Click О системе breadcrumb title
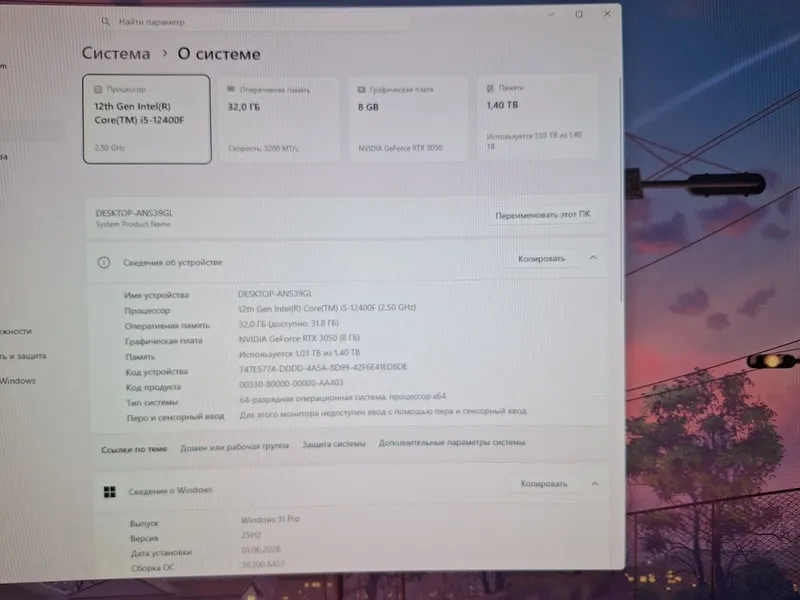This screenshot has width=800, height=600. [219, 54]
